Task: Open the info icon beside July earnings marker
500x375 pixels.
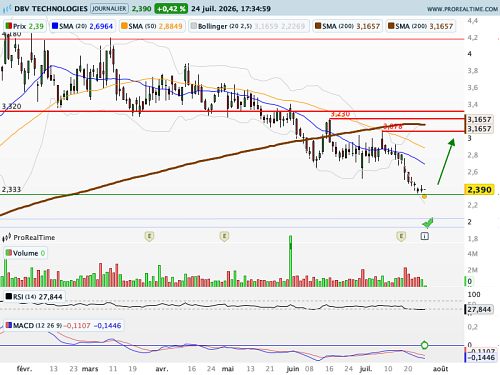Action: (424, 236)
